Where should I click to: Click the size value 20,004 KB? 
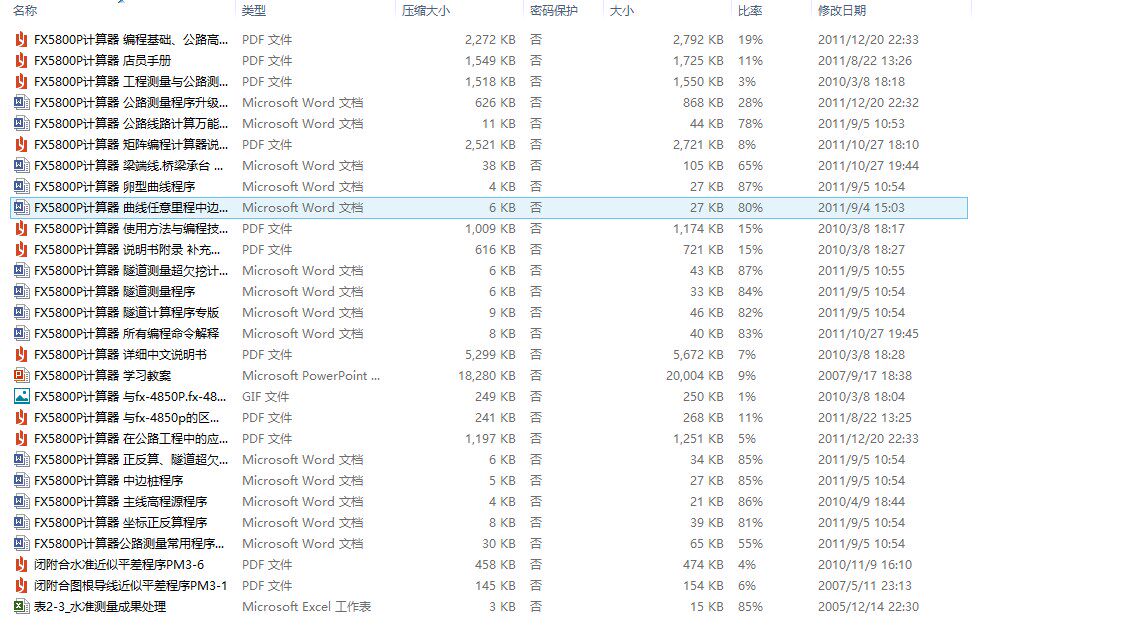tap(694, 376)
